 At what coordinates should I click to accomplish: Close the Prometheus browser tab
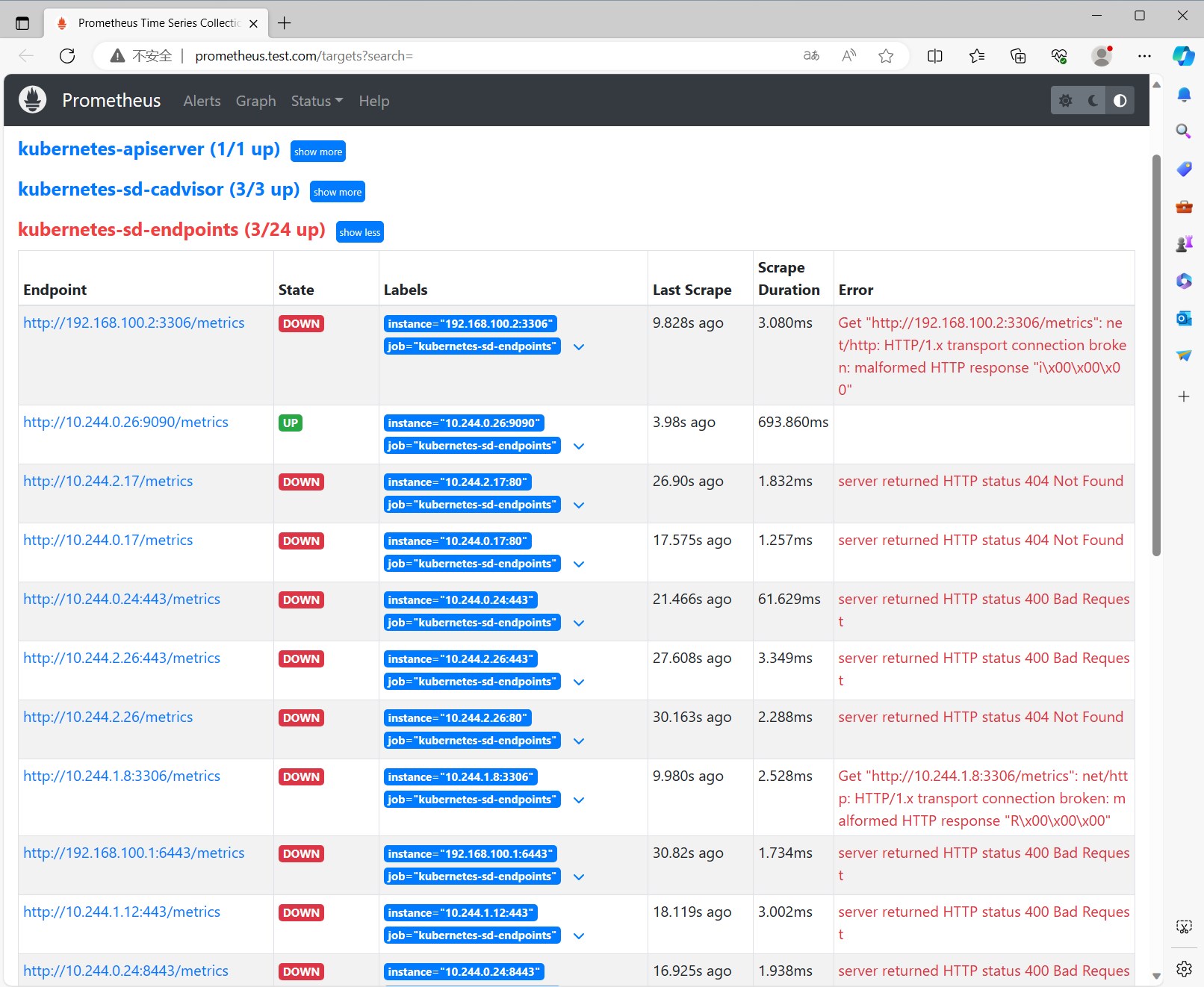tap(254, 23)
